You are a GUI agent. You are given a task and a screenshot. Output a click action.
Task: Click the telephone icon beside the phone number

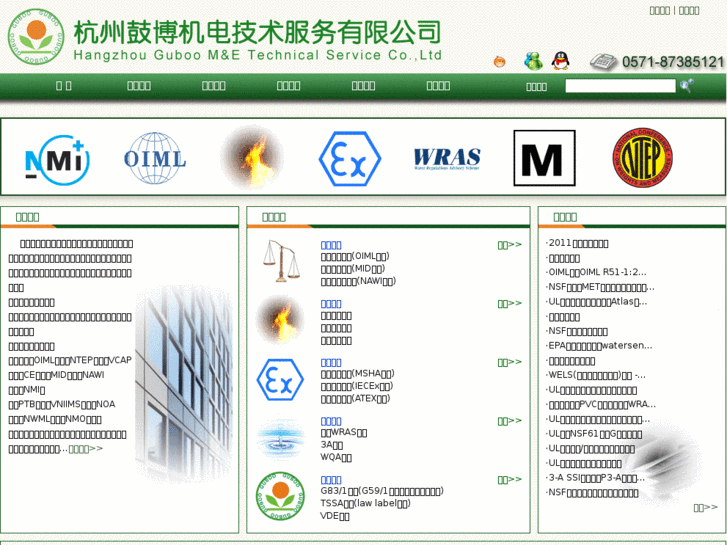tap(603, 62)
